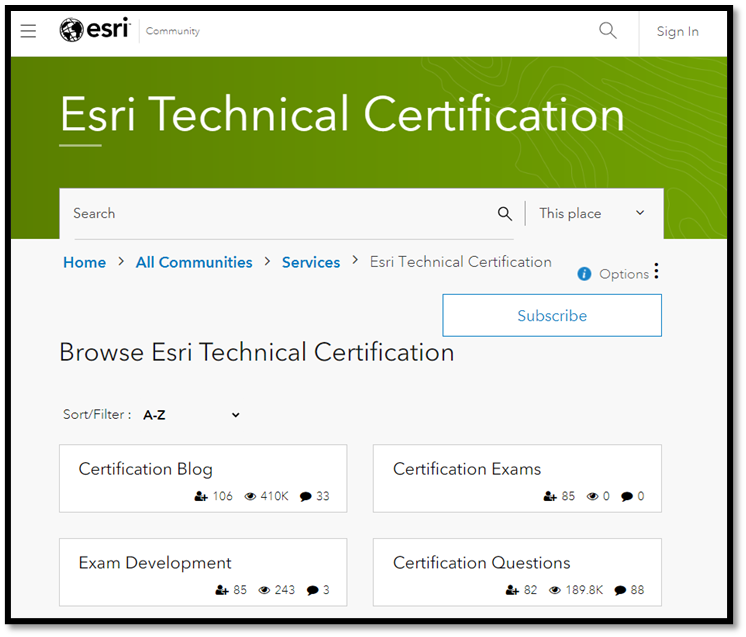Click the views eye icon on Exam Development
Image resolution: width=746 pixels, height=637 pixels.
(x=265, y=590)
